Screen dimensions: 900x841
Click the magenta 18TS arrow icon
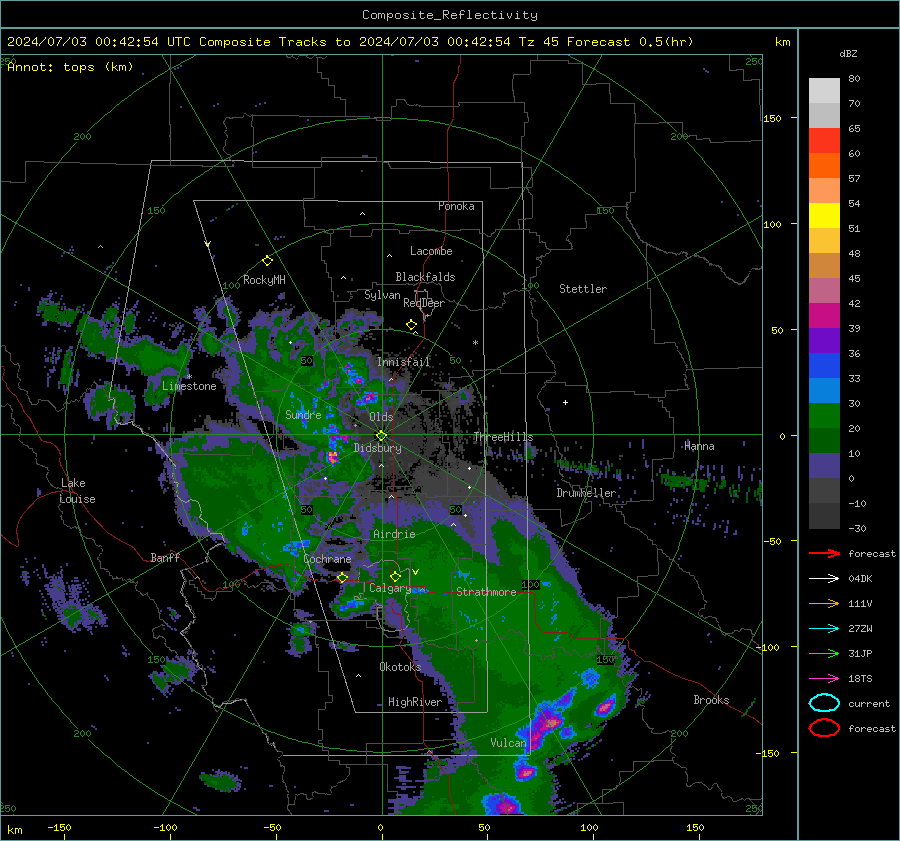click(x=824, y=679)
